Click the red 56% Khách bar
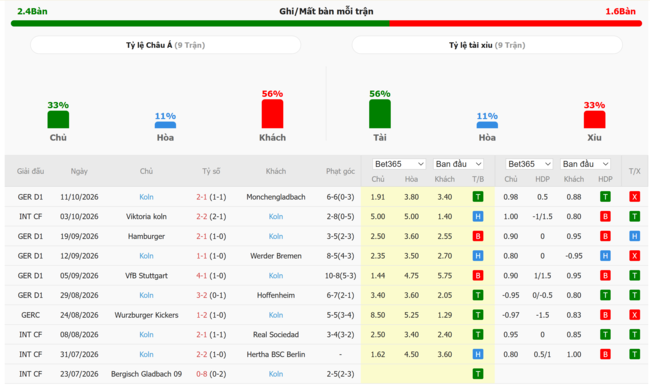650x385 pixels. [x=272, y=114]
